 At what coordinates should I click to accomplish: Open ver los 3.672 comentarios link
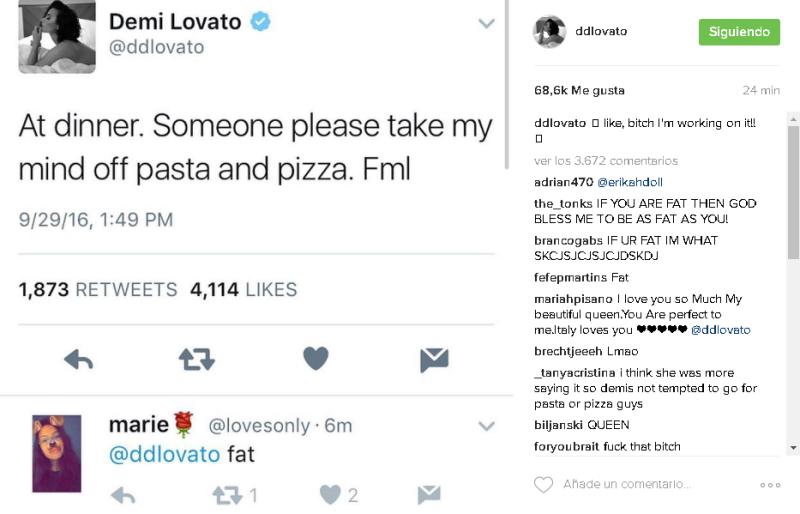point(606,161)
